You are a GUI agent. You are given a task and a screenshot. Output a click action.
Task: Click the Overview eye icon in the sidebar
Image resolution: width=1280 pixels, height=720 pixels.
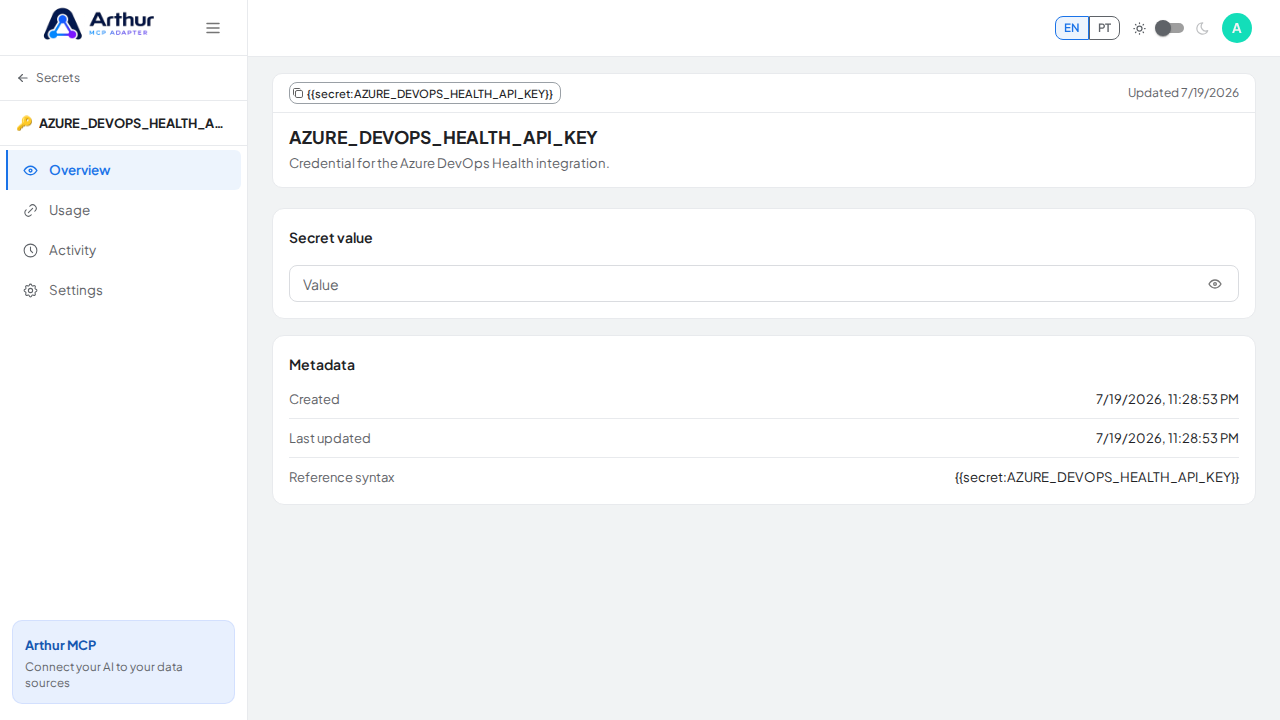pyautogui.click(x=30, y=170)
